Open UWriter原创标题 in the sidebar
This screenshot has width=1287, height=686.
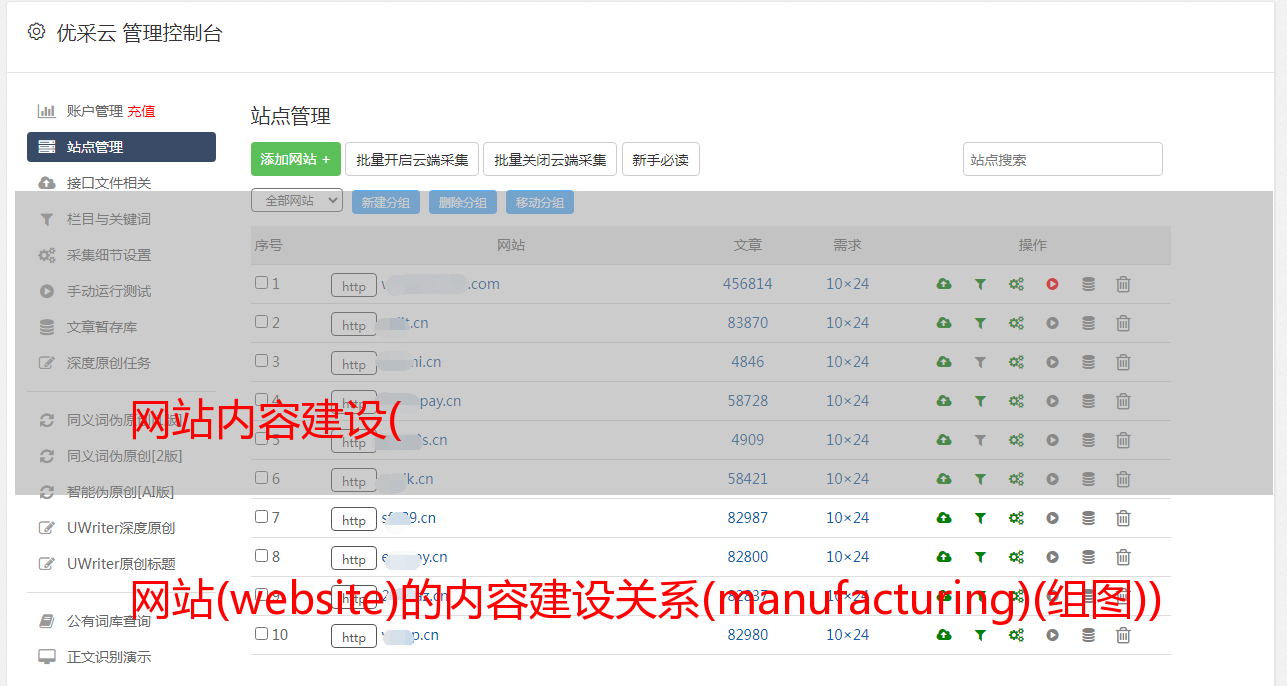click(x=121, y=564)
